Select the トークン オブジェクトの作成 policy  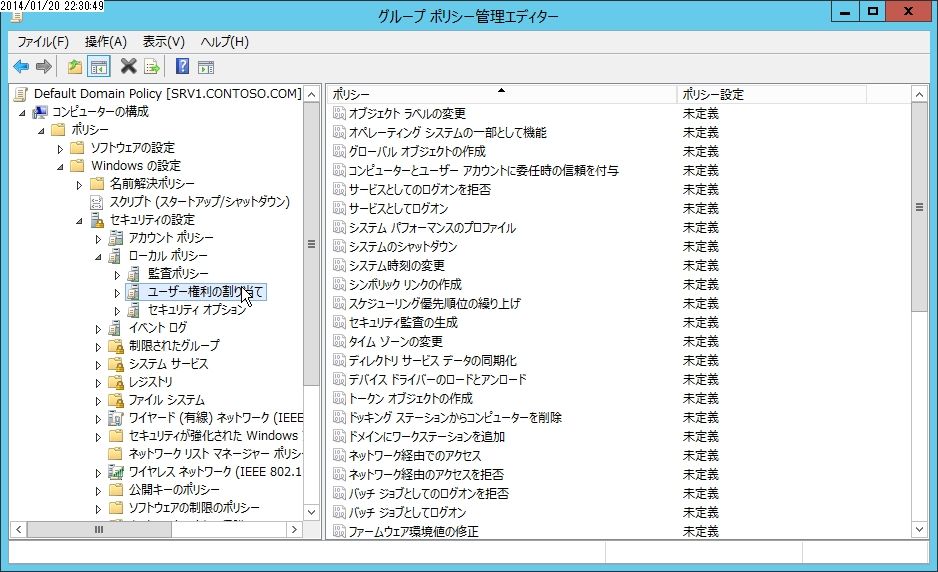410,398
